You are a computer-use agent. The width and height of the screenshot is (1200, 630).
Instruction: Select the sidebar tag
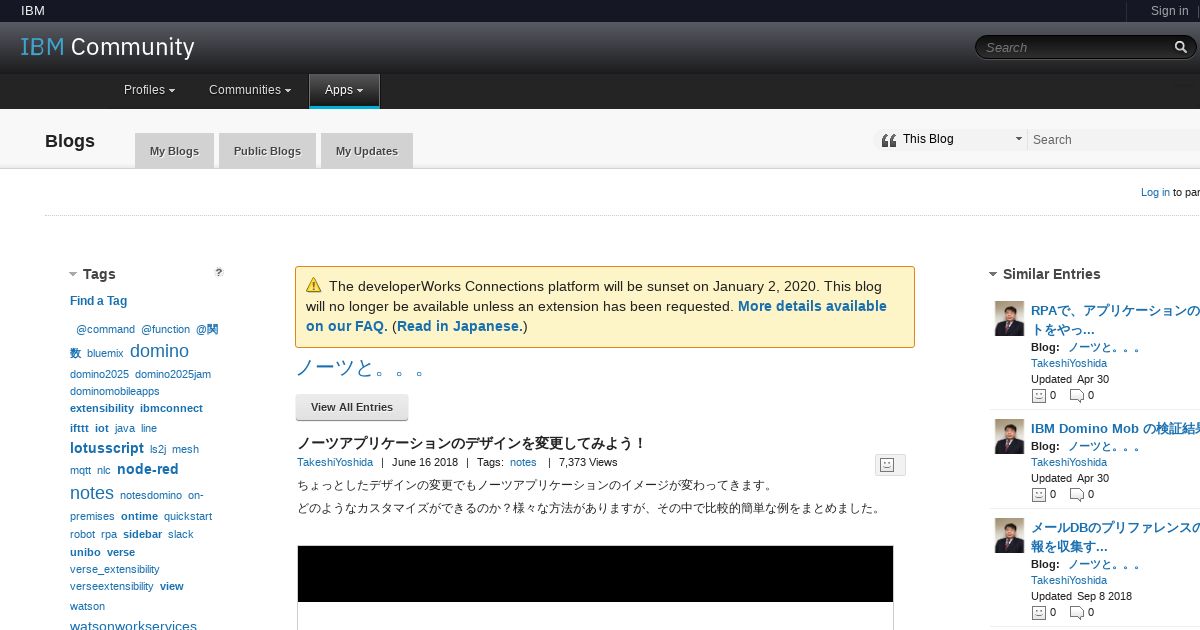[142, 534]
